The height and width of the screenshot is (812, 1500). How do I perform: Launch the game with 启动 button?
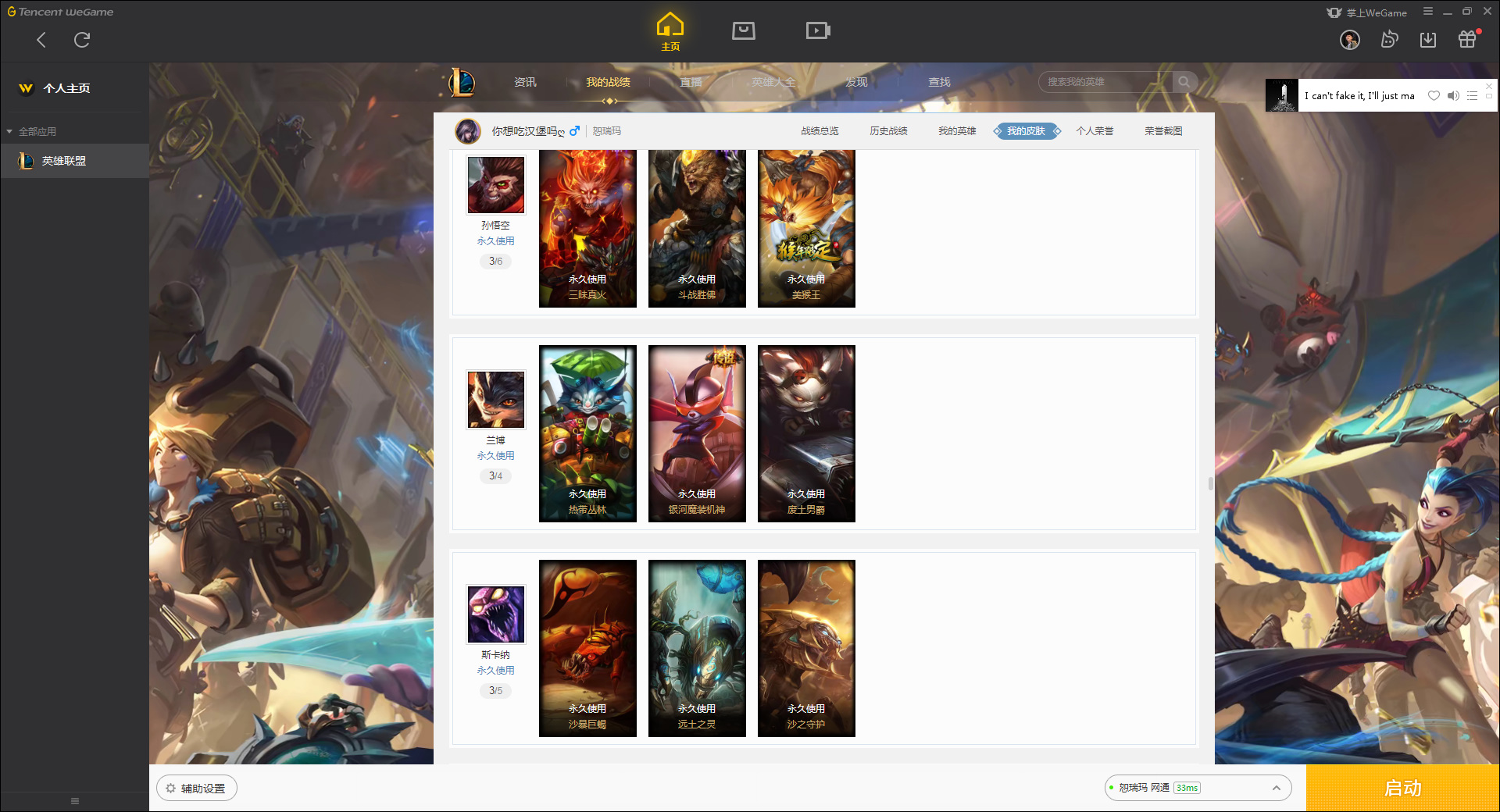click(x=1402, y=789)
